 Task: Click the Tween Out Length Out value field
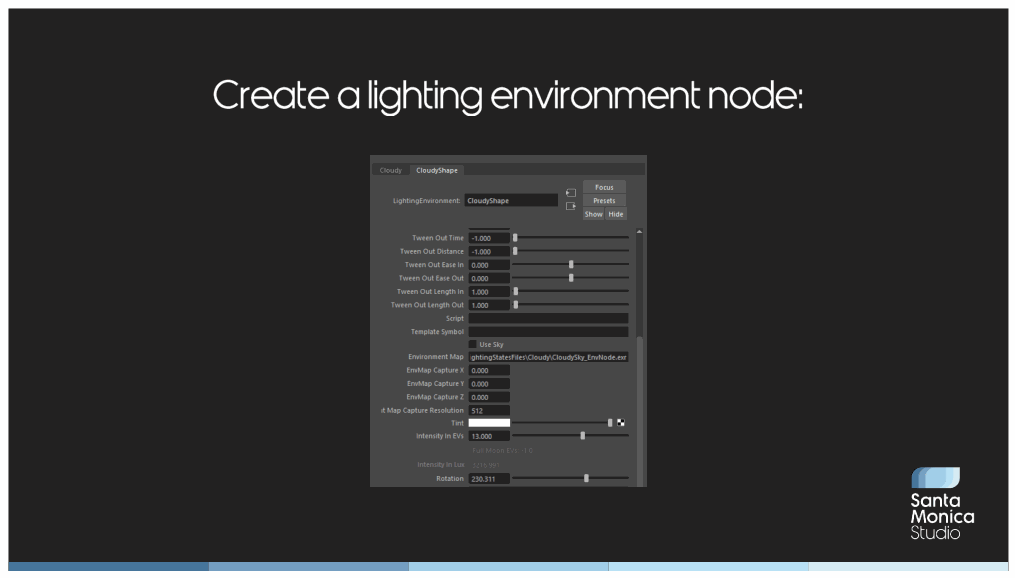[x=489, y=305]
